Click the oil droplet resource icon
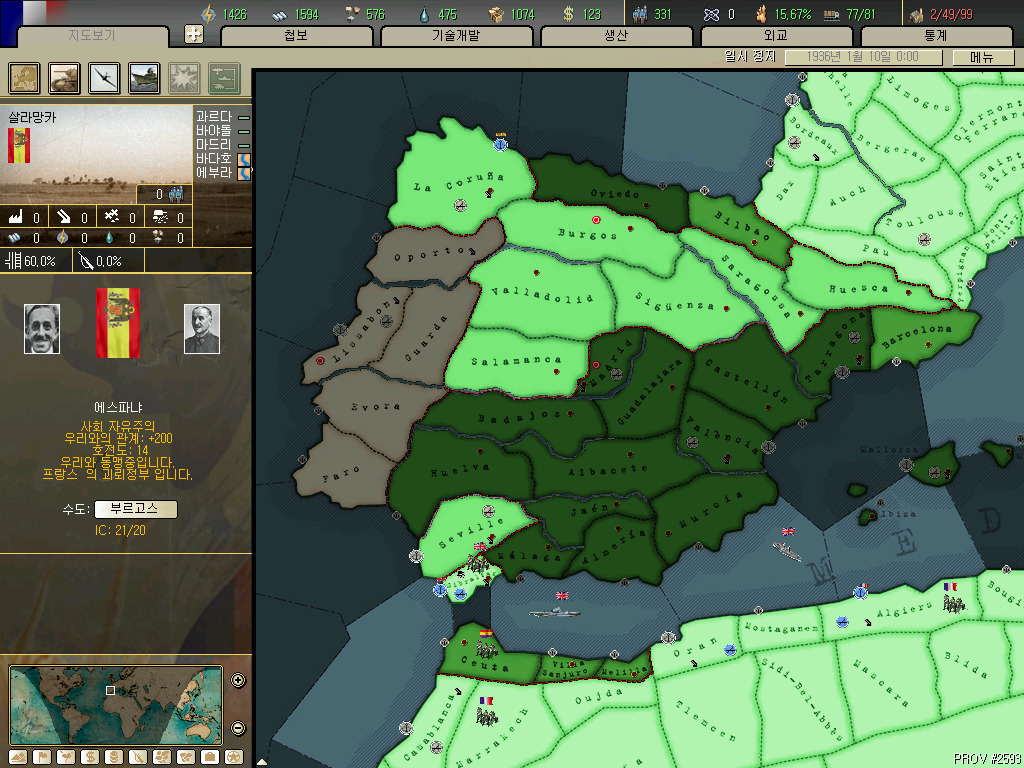 point(424,14)
